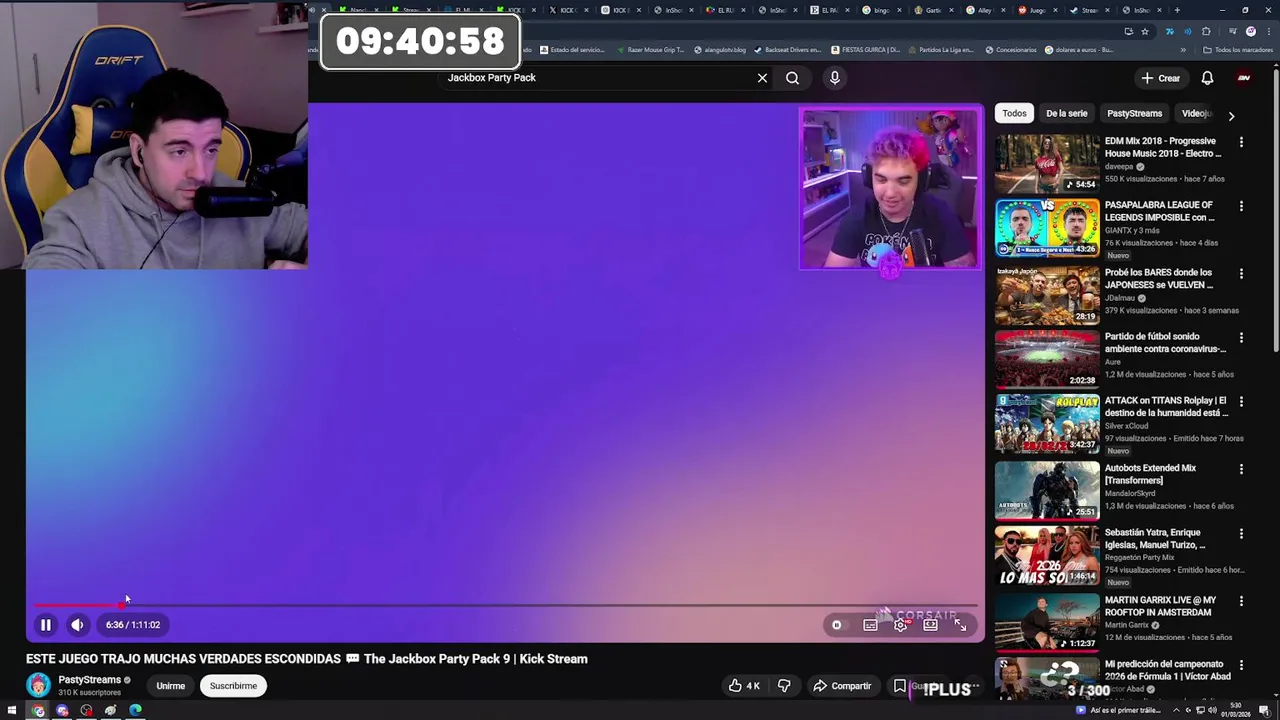Enter fullscreen mode
Viewport: 1280px width, 720px height.
(960, 625)
